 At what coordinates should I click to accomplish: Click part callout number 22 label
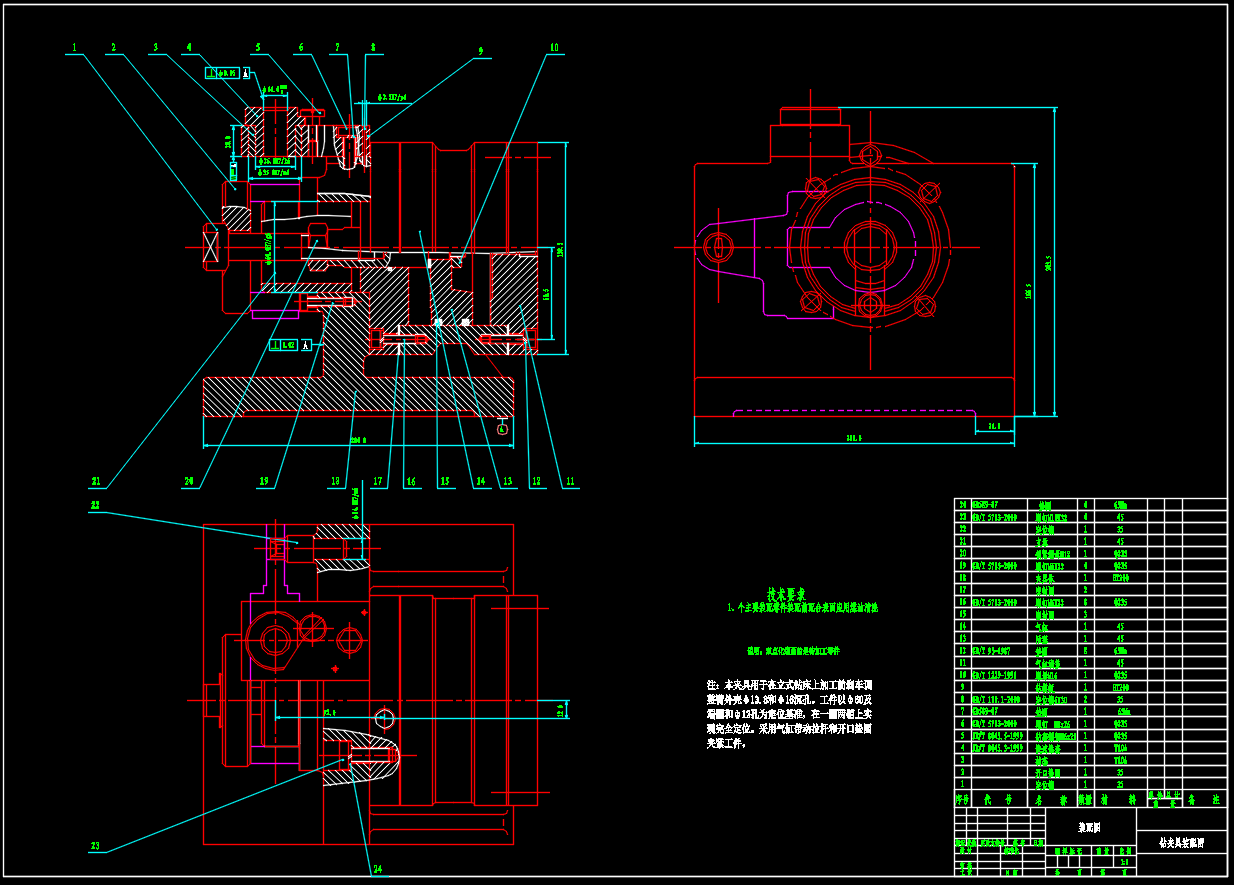click(x=95, y=506)
